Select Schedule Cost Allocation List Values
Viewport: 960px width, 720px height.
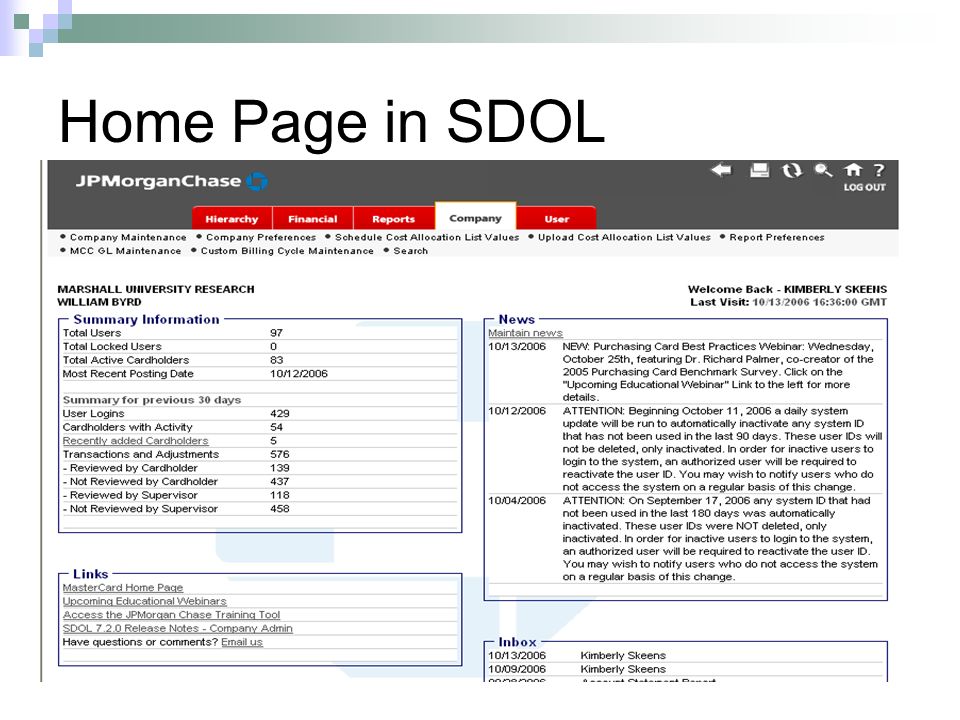pos(427,237)
